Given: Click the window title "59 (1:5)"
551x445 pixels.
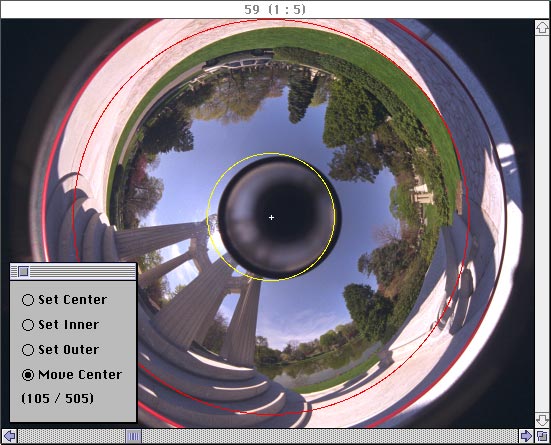Looking at the screenshot, I should coord(275,9).
